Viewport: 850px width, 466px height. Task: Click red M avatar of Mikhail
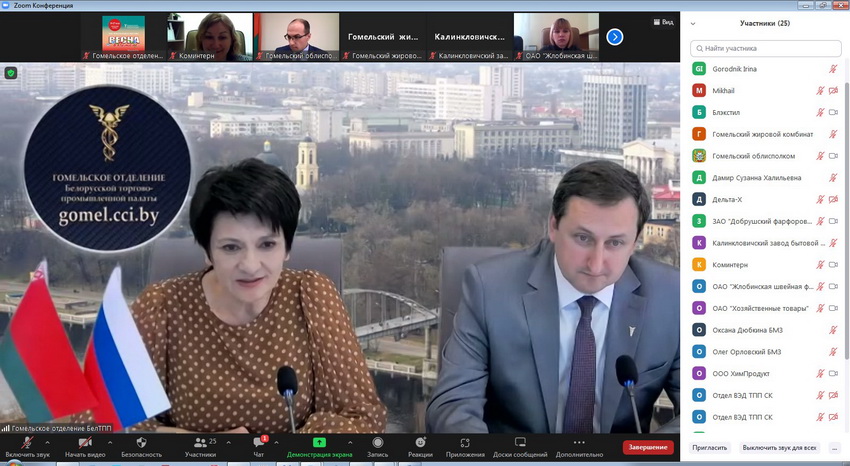(699, 90)
